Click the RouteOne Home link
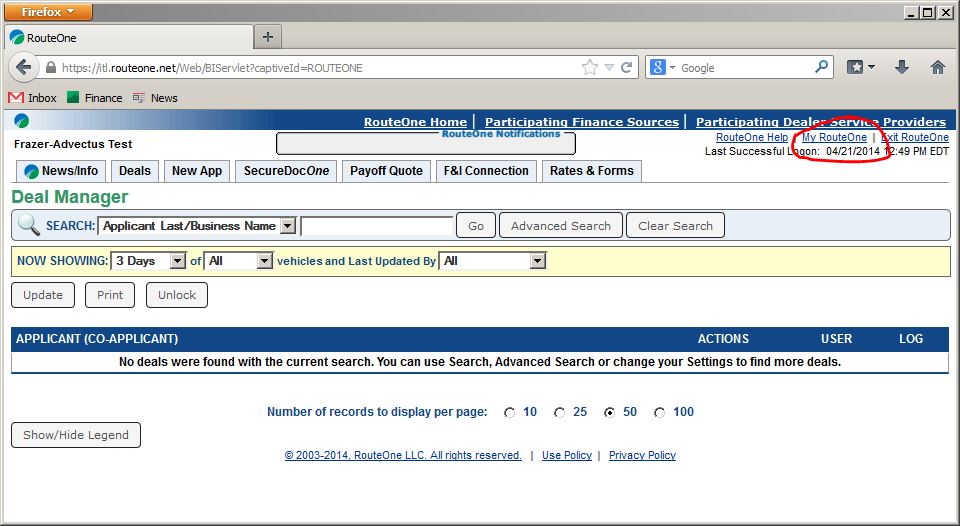 coord(415,122)
